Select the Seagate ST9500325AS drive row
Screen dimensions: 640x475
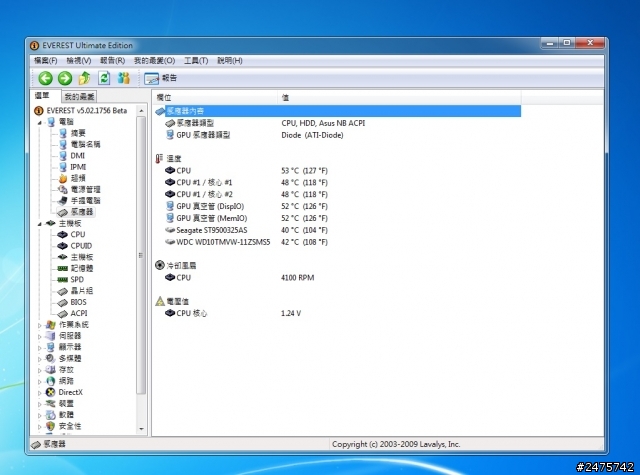pos(338,230)
